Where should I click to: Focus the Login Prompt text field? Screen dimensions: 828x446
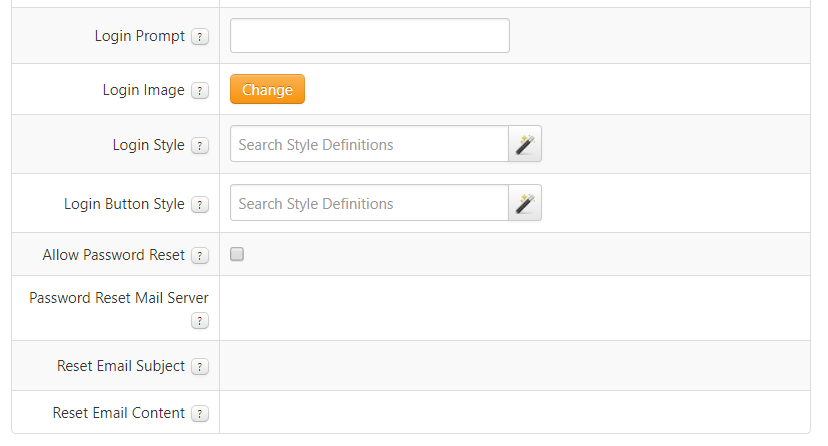370,35
